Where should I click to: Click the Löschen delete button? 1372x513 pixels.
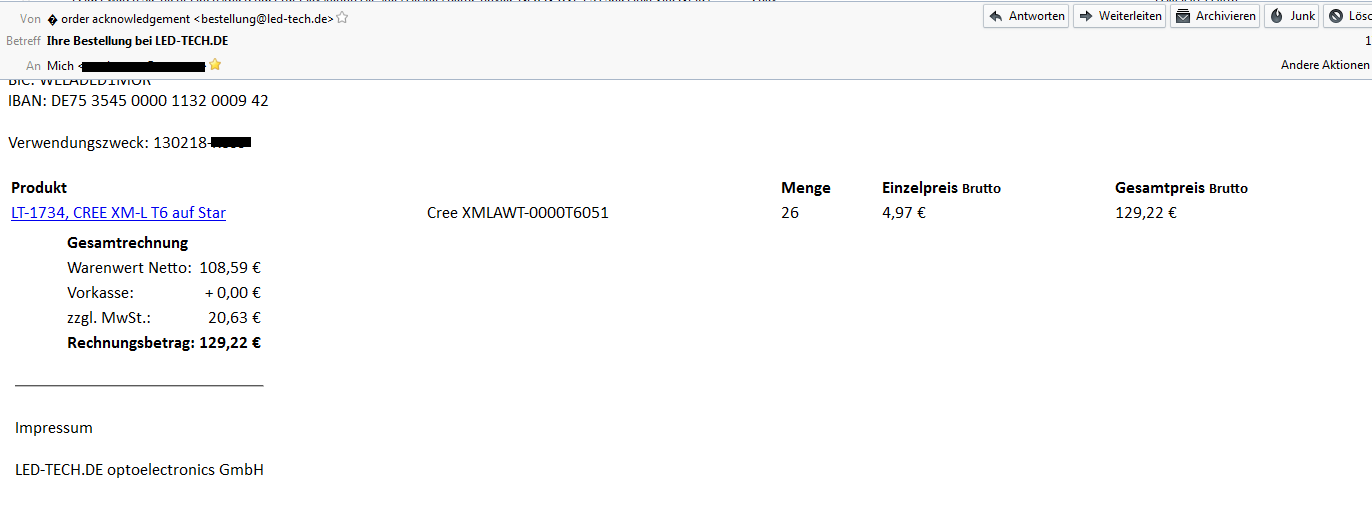click(x=1348, y=16)
